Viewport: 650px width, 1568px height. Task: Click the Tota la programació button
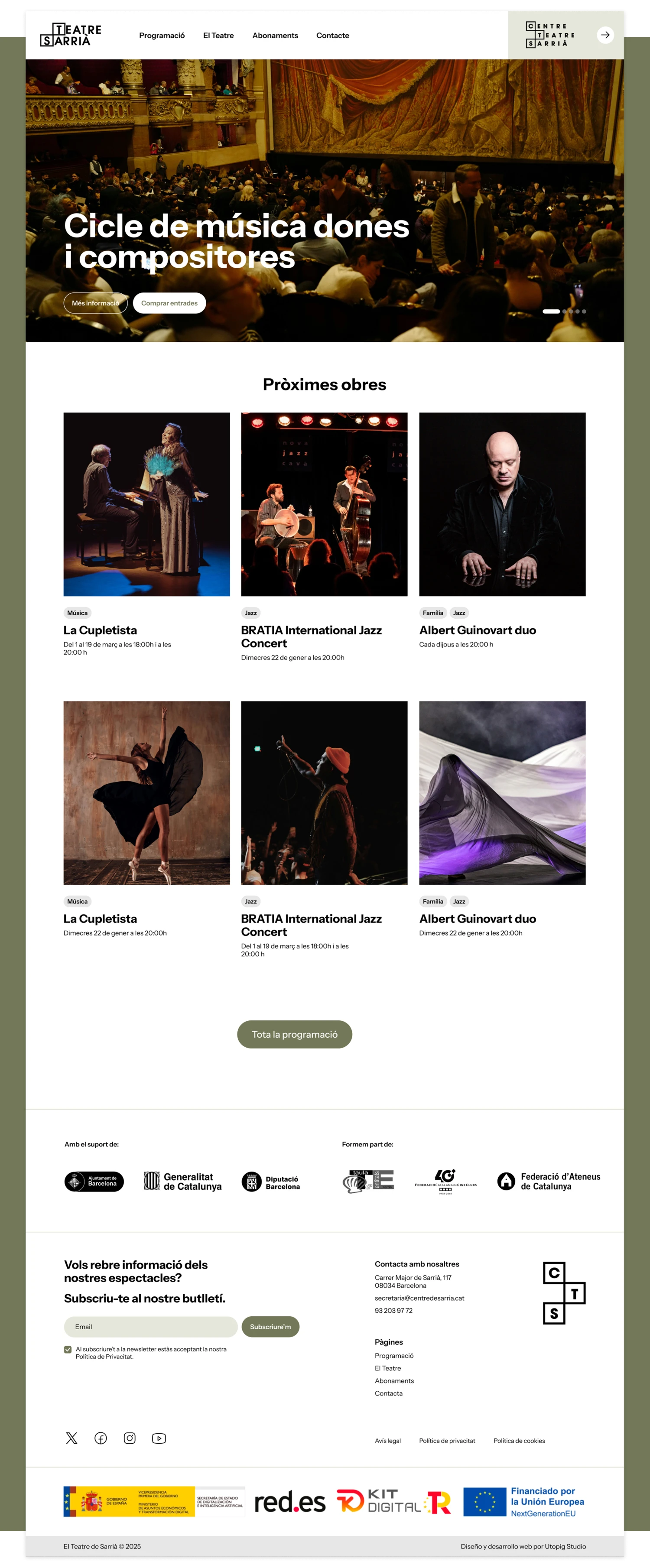click(x=295, y=1034)
